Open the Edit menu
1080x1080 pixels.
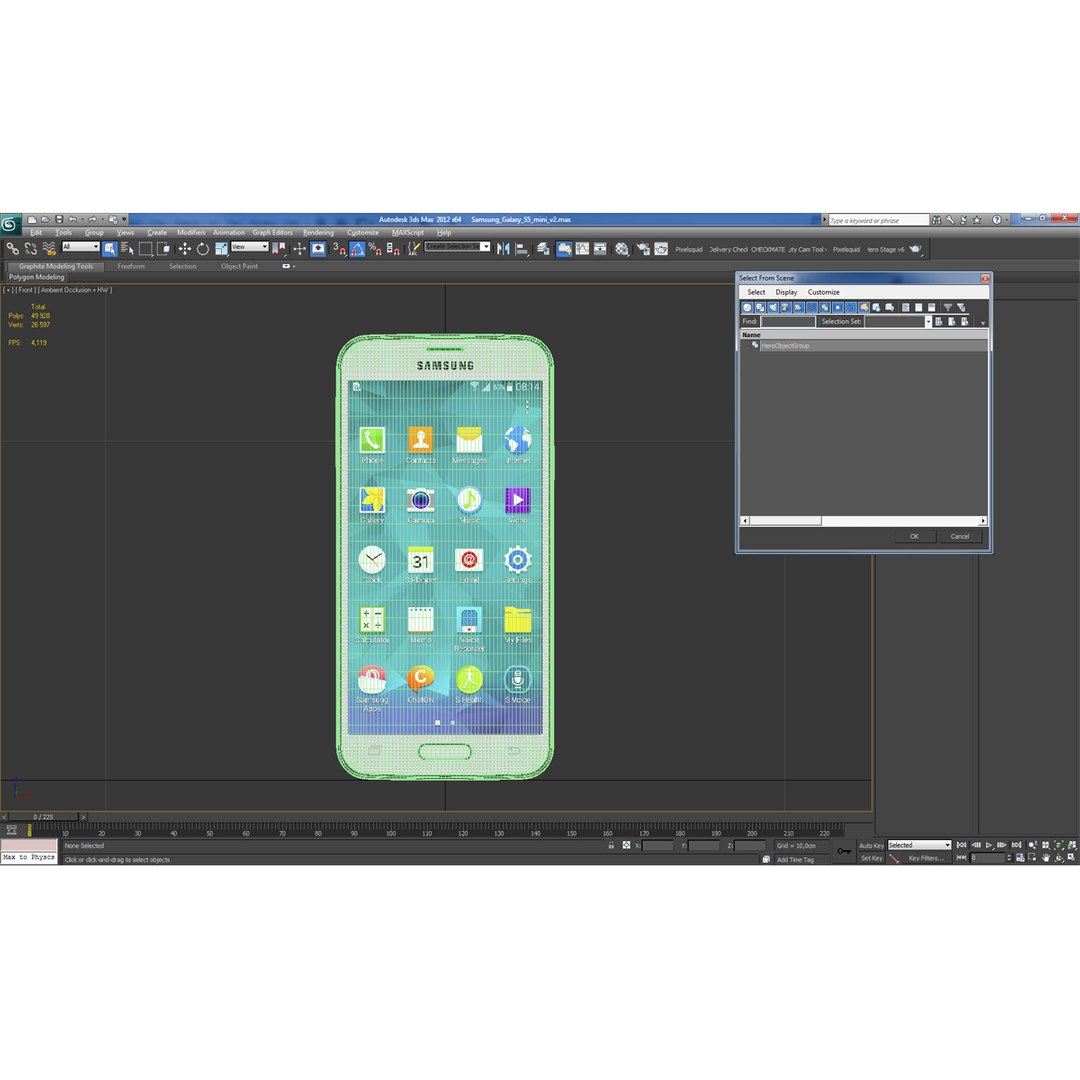[36, 232]
